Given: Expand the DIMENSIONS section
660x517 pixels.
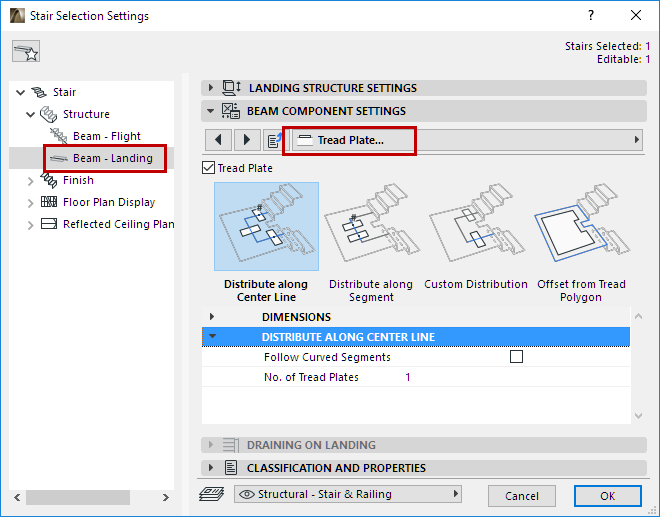Looking at the screenshot, I should click(212, 317).
